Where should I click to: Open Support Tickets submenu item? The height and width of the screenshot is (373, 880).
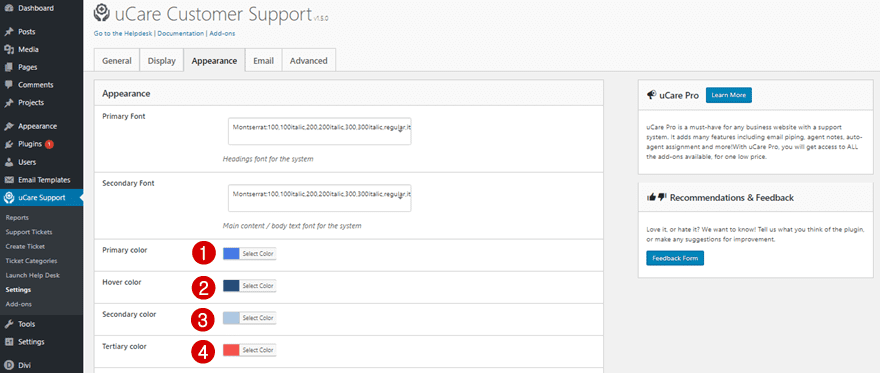point(29,232)
